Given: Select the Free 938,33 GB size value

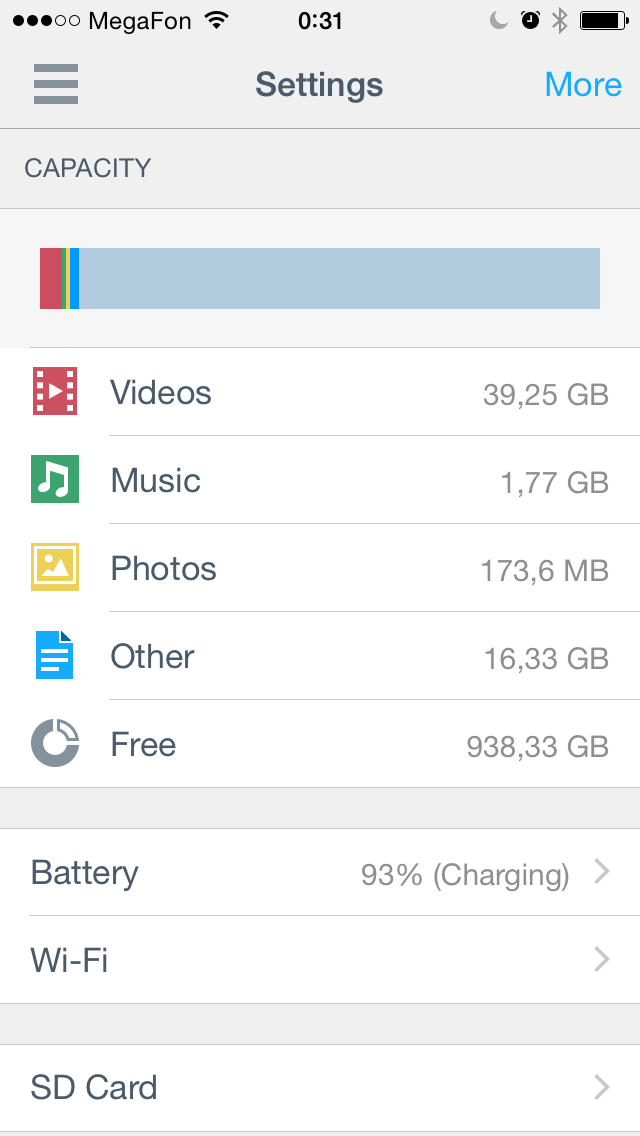Looking at the screenshot, I should coord(537,745).
